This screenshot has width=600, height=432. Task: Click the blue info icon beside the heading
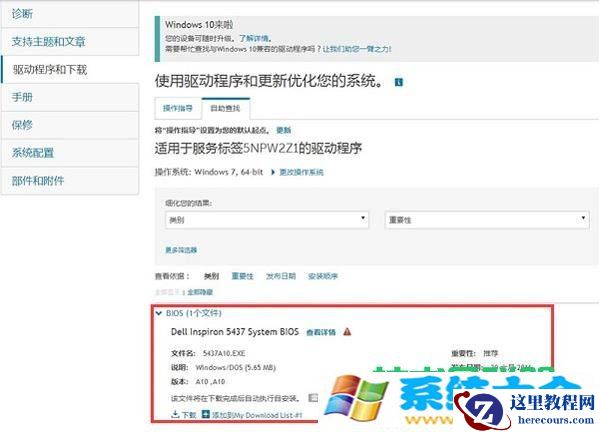[399, 82]
